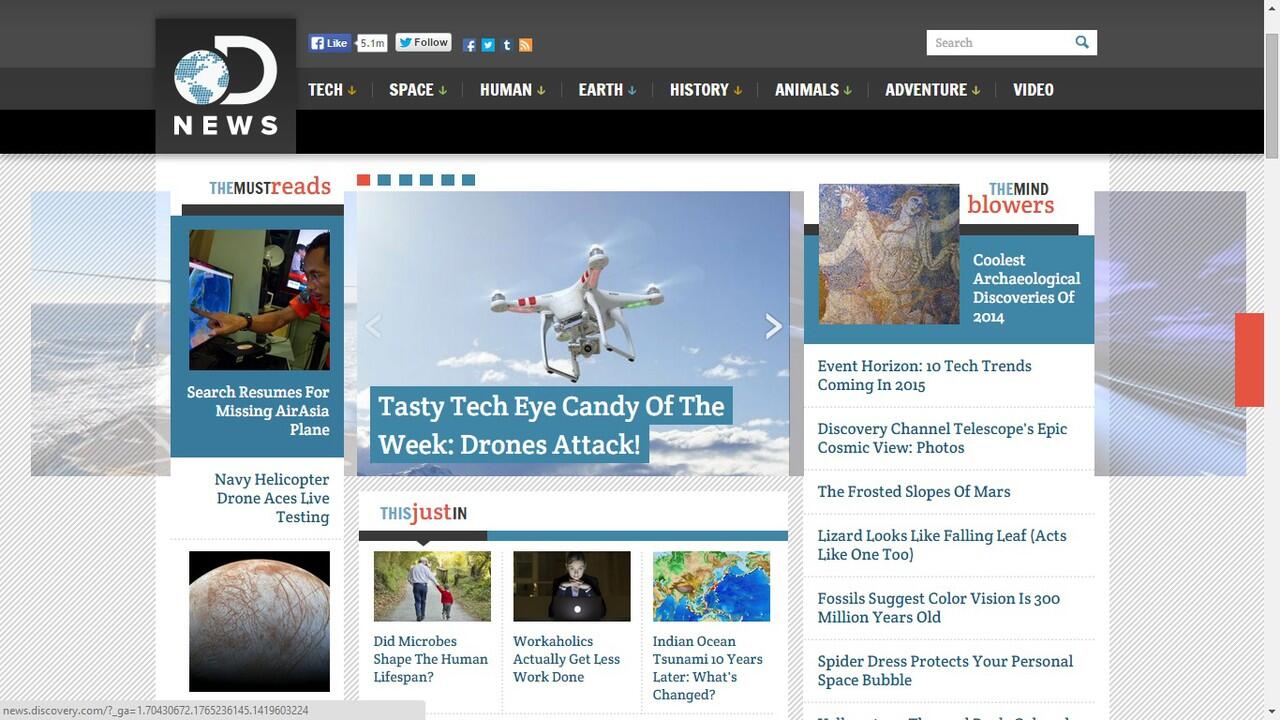Click the 5.1m like count bubble

click(372, 43)
